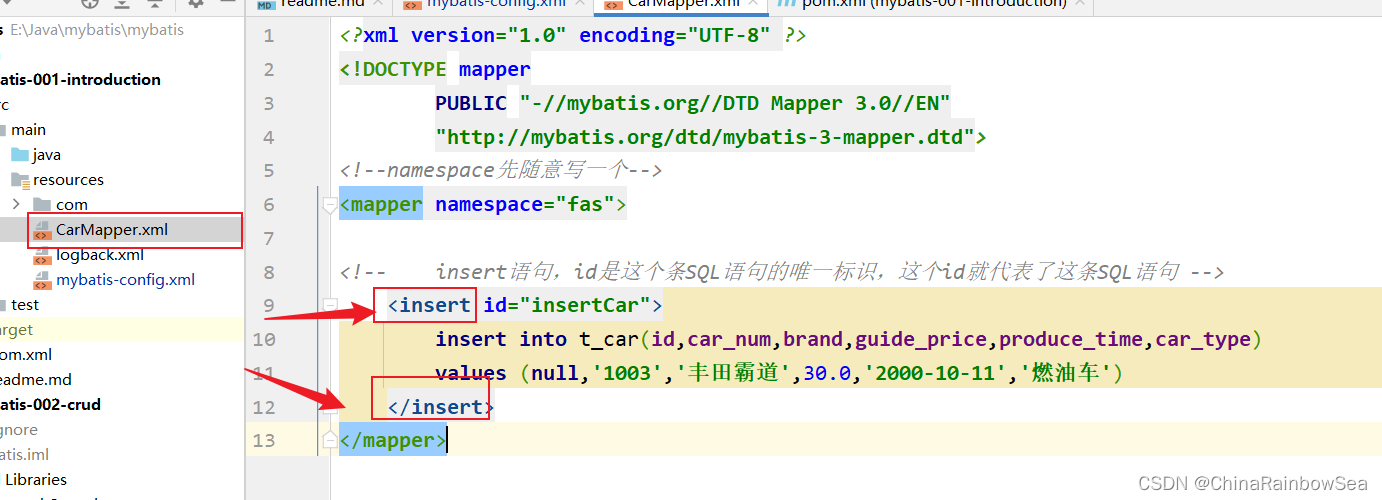This screenshot has height=500, width=1382.
Task: Click the logback.xml file icon
Action: 42,255
